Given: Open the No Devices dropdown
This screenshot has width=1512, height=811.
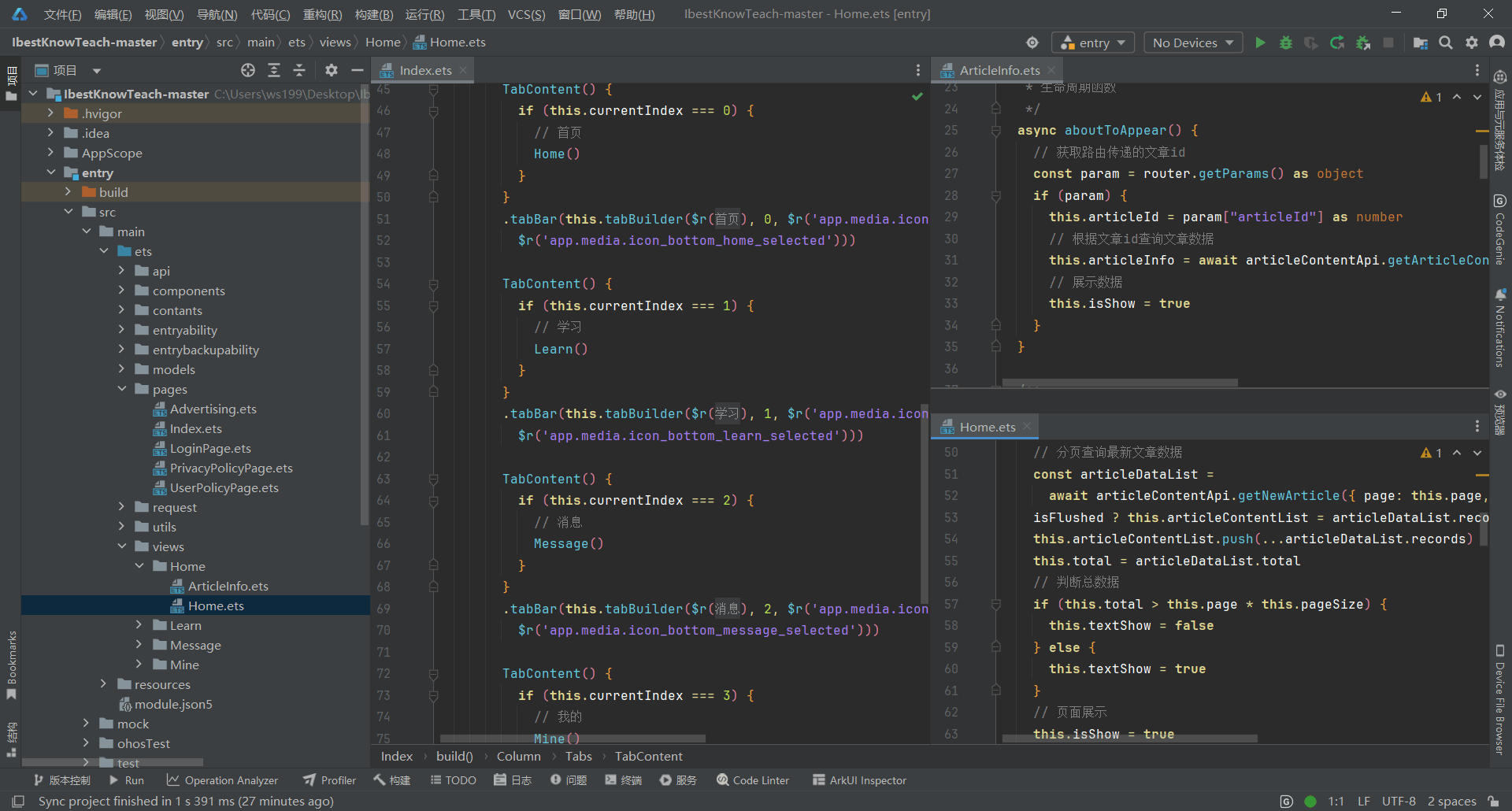Looking at the screenshot, I should 1193,43.
